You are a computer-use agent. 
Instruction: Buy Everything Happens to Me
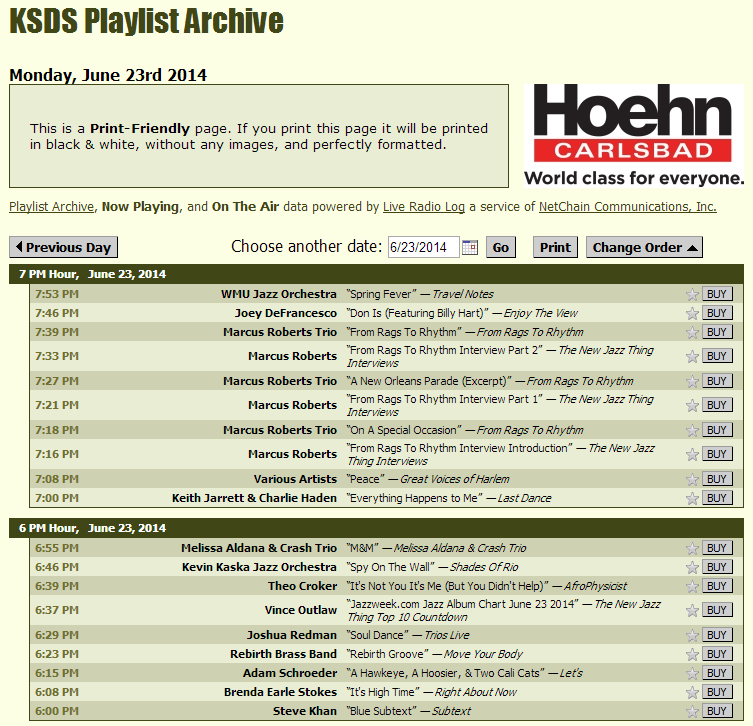click(x=717, y=498)
